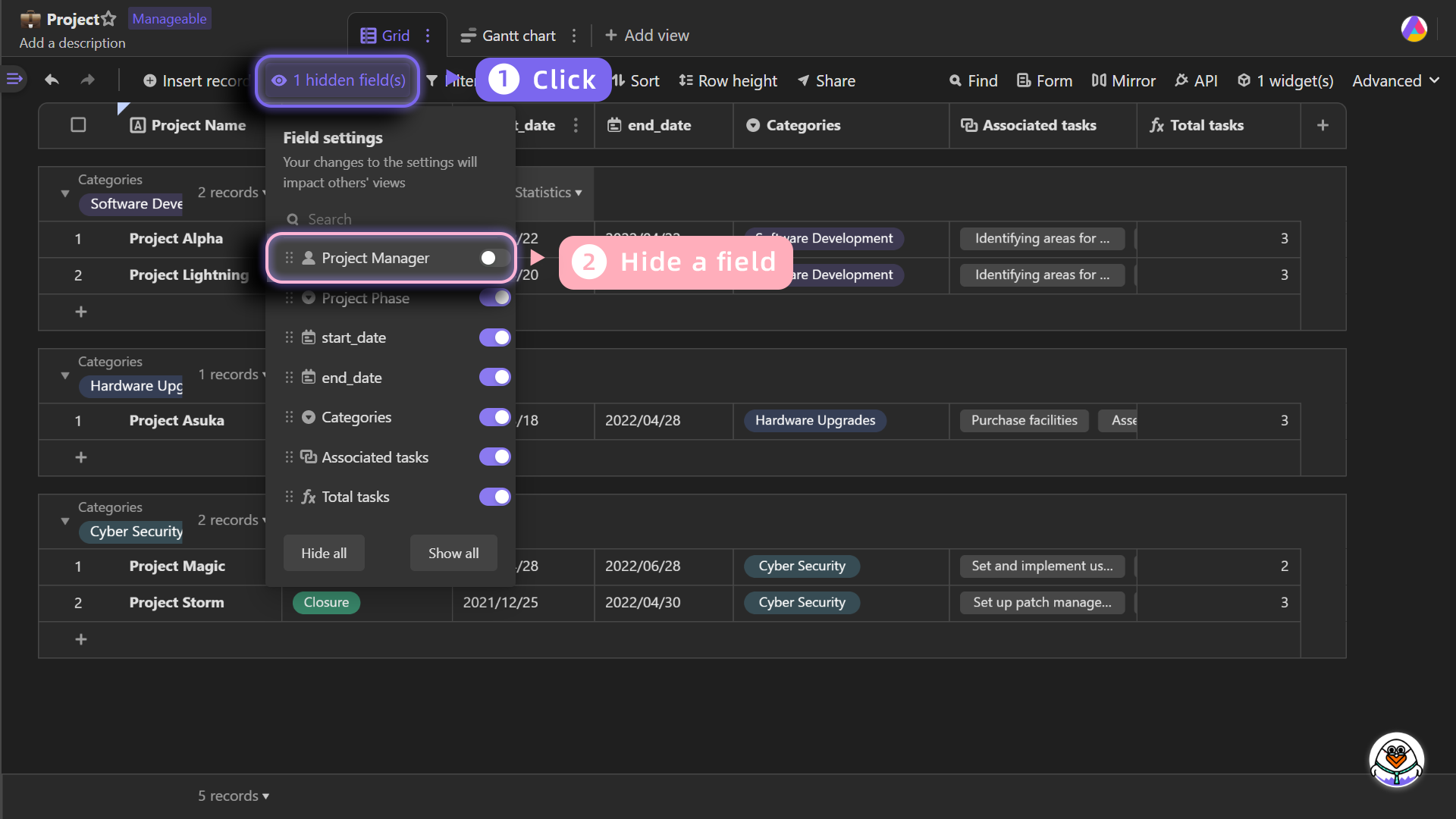Open the 1 widget(s) panel
The height and width of the screenshot is (819, 1456).
(x=1285, y=80)
